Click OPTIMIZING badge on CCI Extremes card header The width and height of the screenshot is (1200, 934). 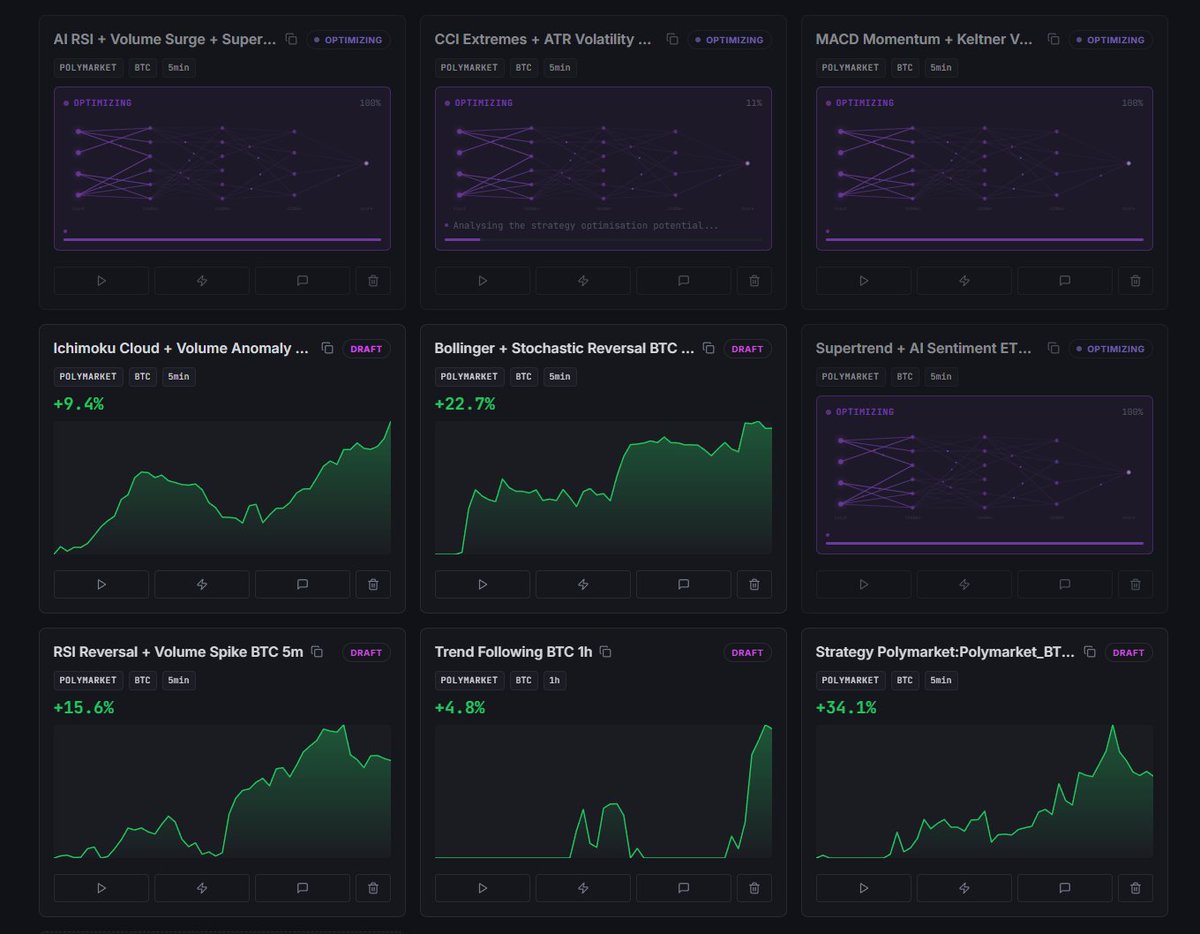[x=729, y=40]
